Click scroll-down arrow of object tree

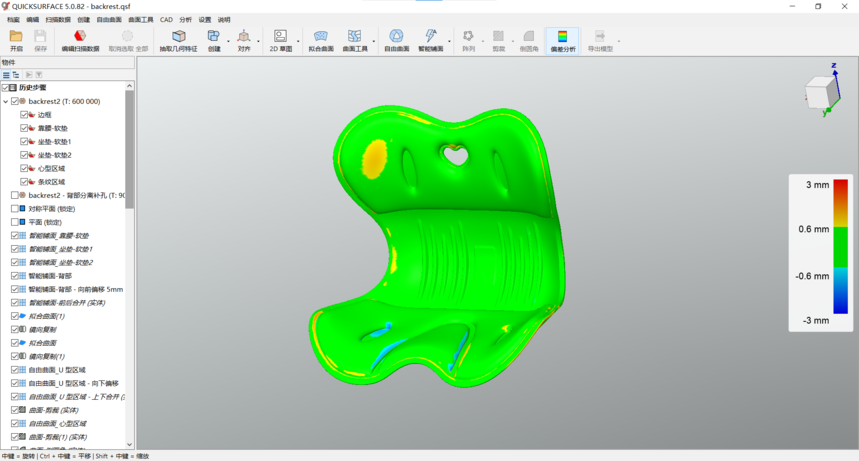[x=129, y=445]
